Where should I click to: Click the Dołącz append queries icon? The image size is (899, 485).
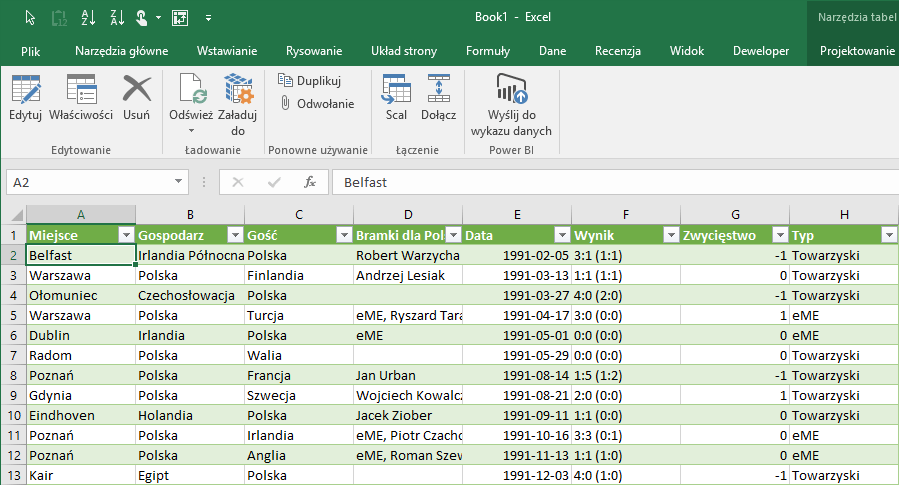[438, 99]
